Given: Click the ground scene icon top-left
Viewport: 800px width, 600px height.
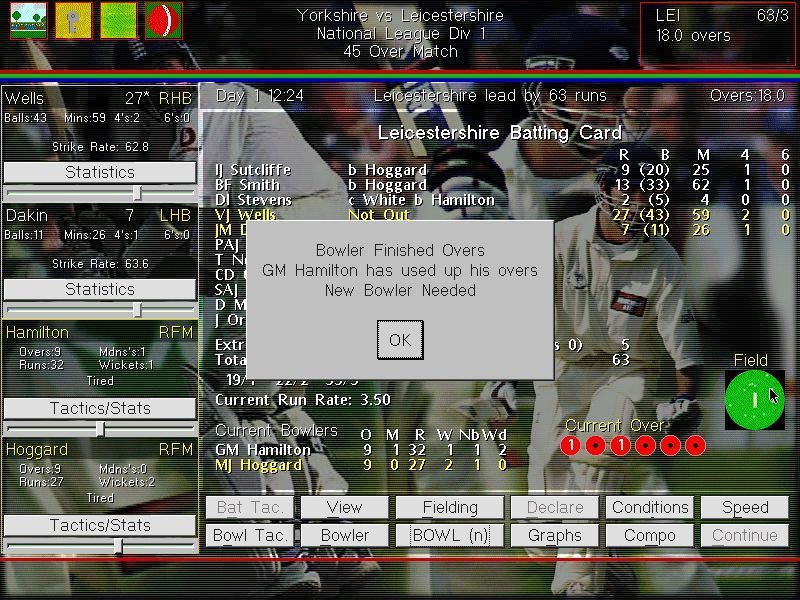Looking at the screenshot, I should (27, 20).
